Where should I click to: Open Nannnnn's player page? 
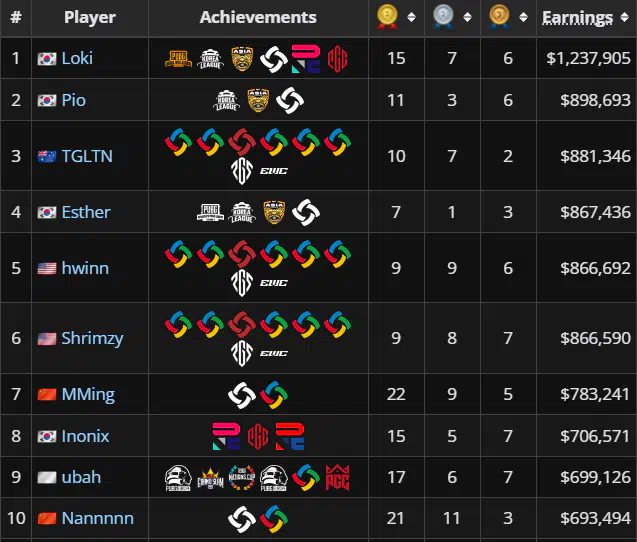click(98, 518)
